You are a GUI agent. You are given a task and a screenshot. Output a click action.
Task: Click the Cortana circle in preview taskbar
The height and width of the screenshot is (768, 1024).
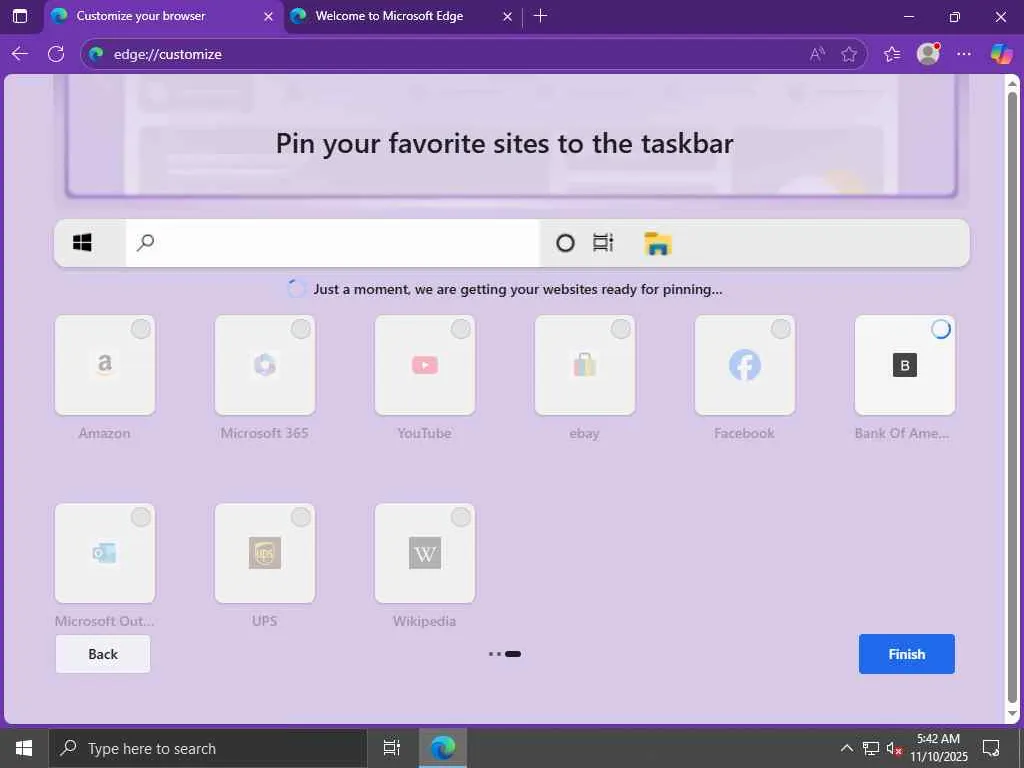[x=565, y=243]
